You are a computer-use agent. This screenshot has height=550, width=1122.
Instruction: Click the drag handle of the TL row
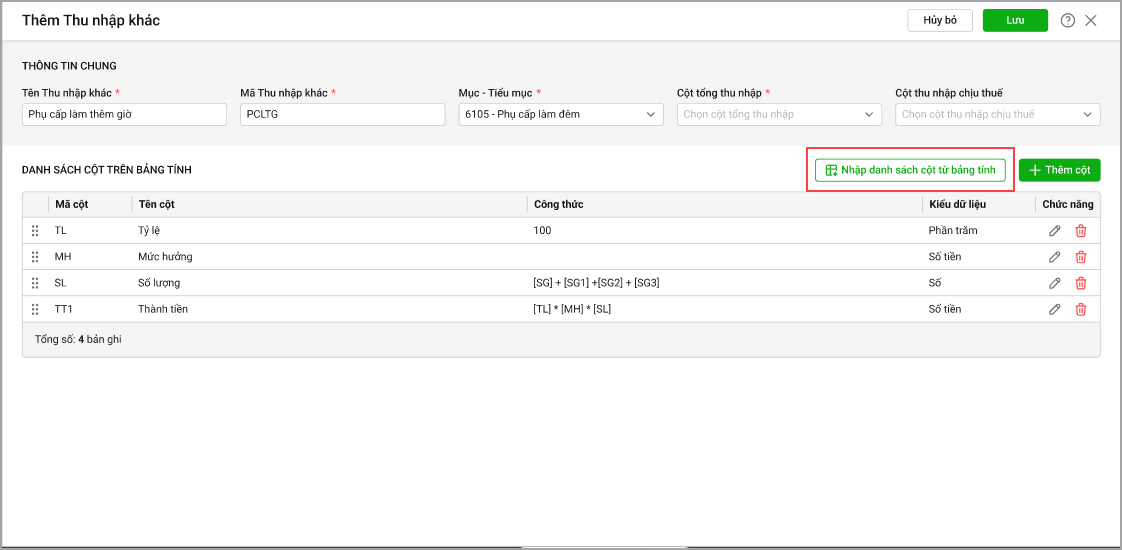tap(35, 231)
